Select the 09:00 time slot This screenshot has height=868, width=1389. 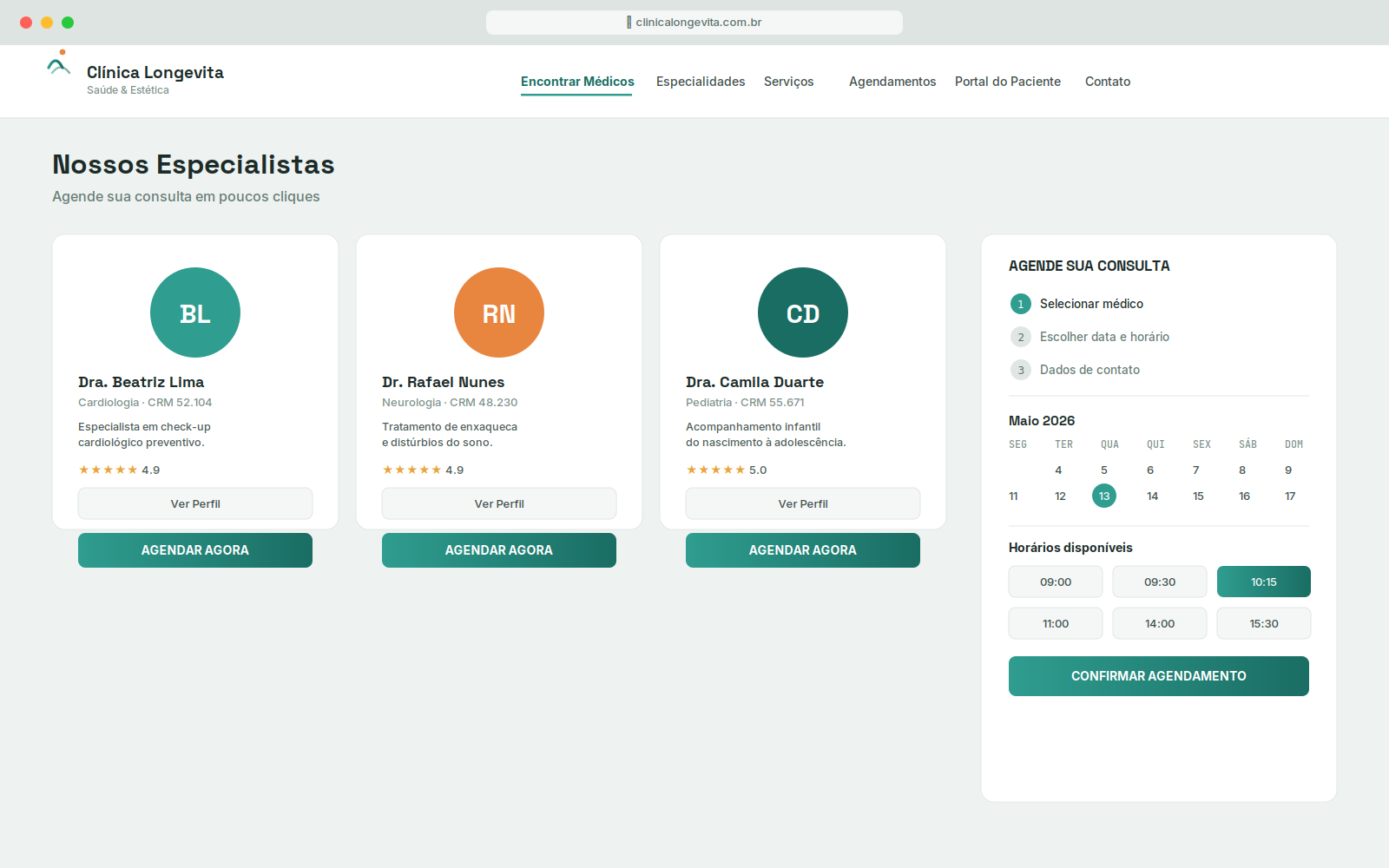pyautogui.click(x=1056, y=582)
